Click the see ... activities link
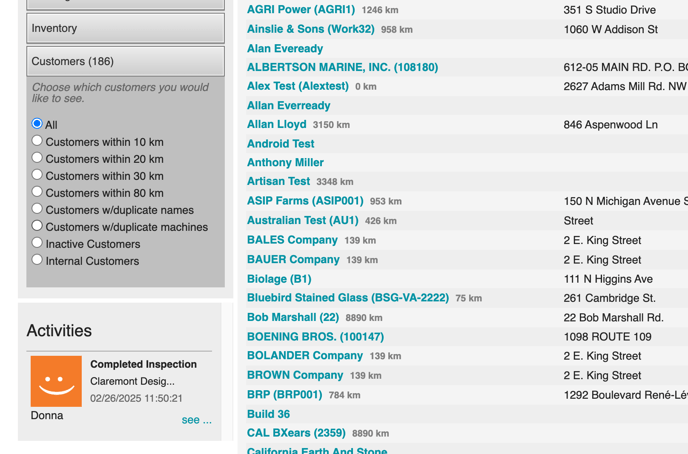 coord(196,420)
